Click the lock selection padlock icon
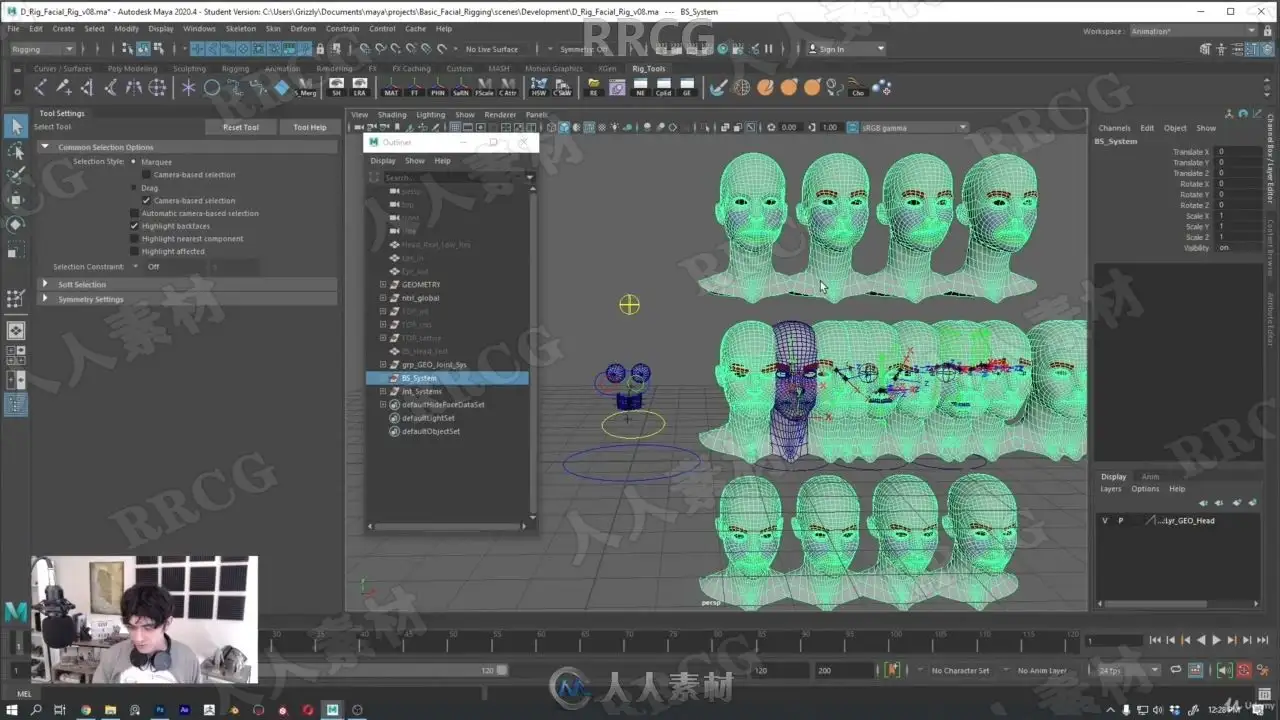This screenshot has width=1280, height=720. [320, 49]
